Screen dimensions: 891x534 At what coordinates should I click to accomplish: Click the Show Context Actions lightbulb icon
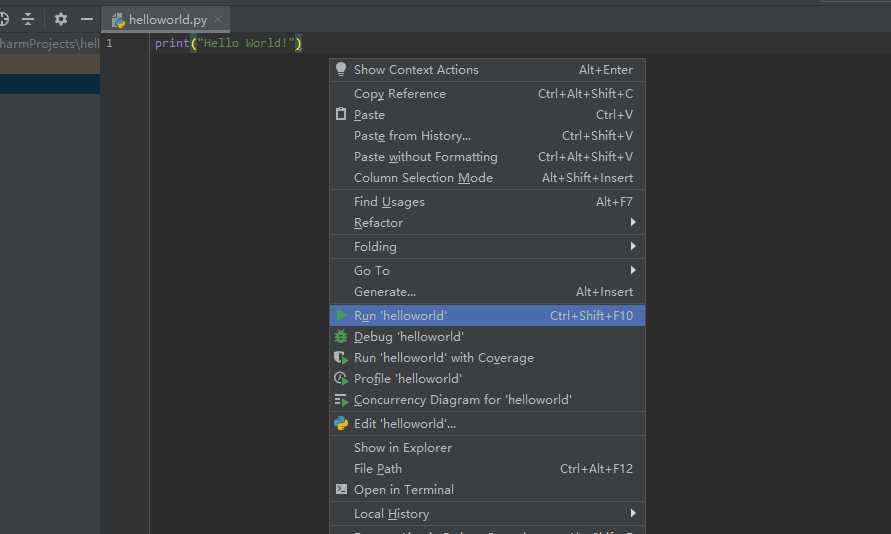[341, 69]
